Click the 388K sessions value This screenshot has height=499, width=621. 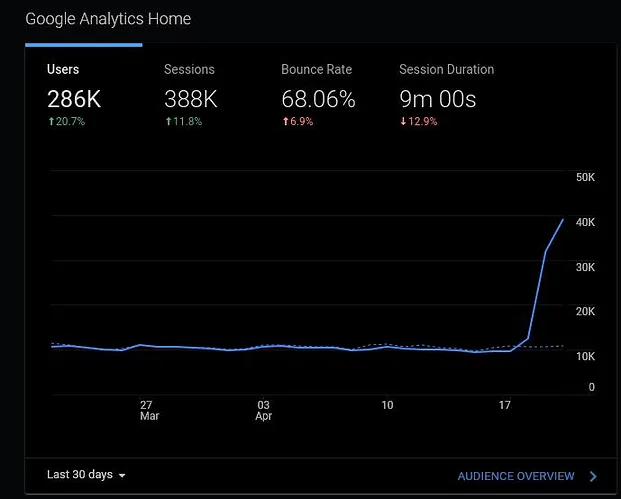point(191,99)
